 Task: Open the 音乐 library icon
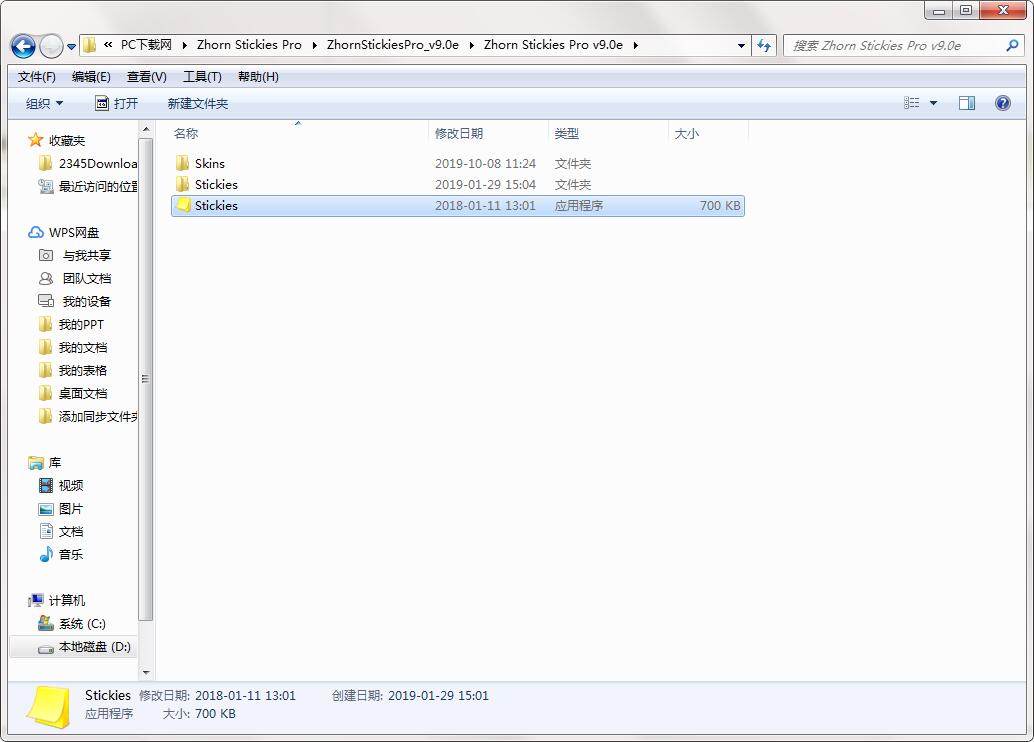46,554
